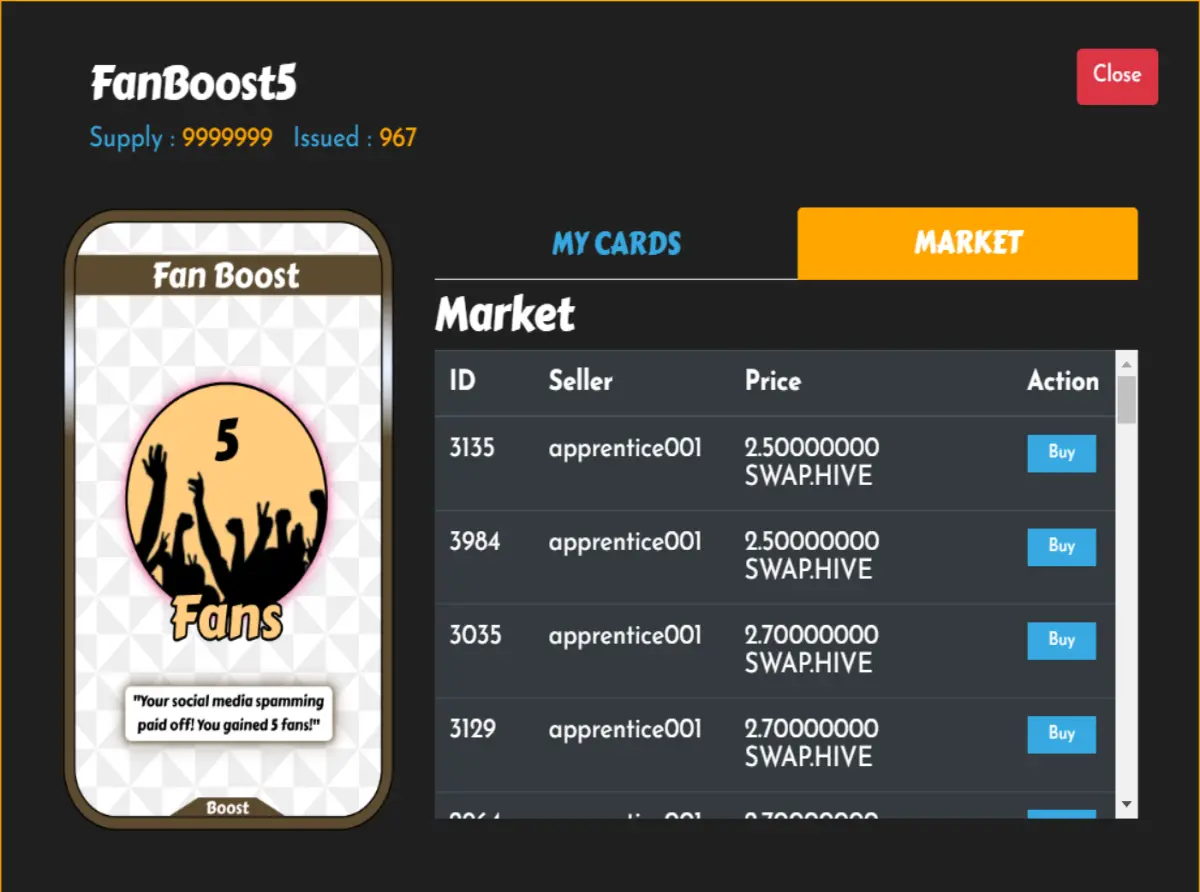Click the Boost label at card bottom
The height and width of the screenshot is (892, 1200).
(x=228, y=808)
